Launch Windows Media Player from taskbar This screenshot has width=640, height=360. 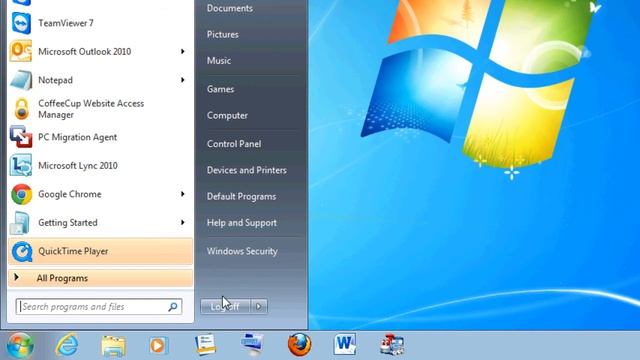158,345
